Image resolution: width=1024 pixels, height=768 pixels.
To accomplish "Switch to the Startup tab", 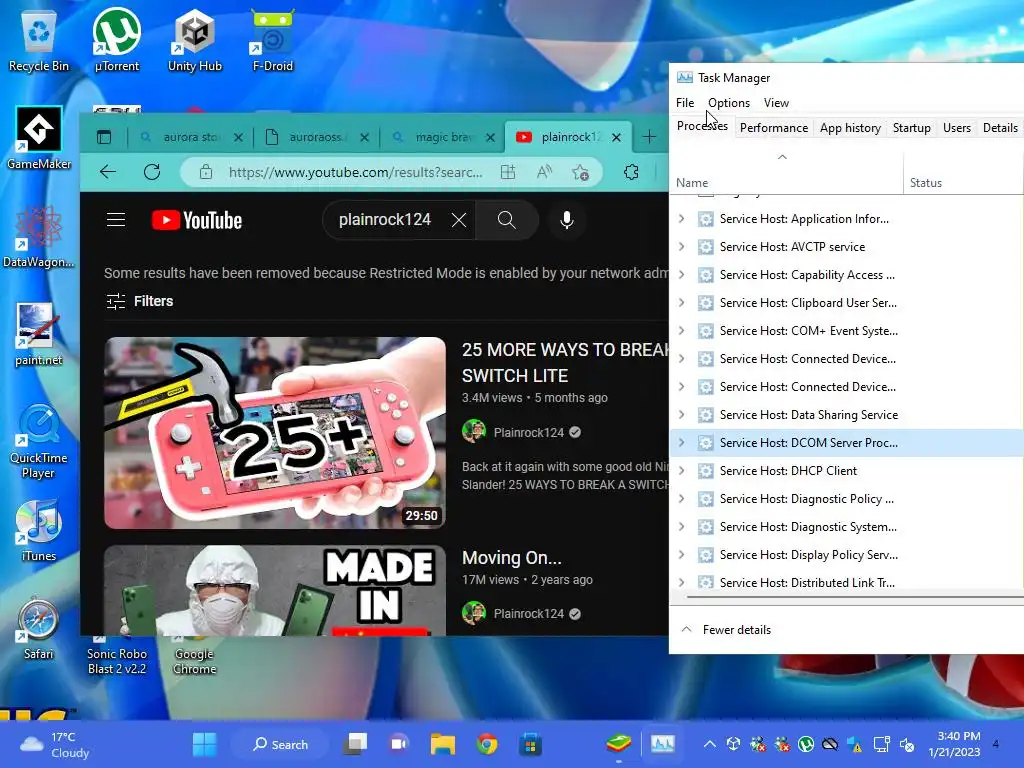I will [x=912, y=128].
